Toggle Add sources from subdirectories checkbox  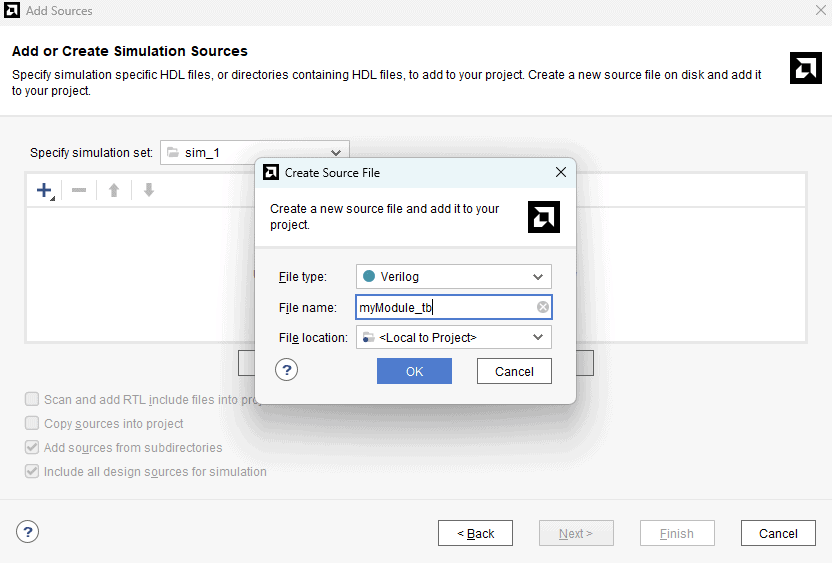tap(33, 447)
